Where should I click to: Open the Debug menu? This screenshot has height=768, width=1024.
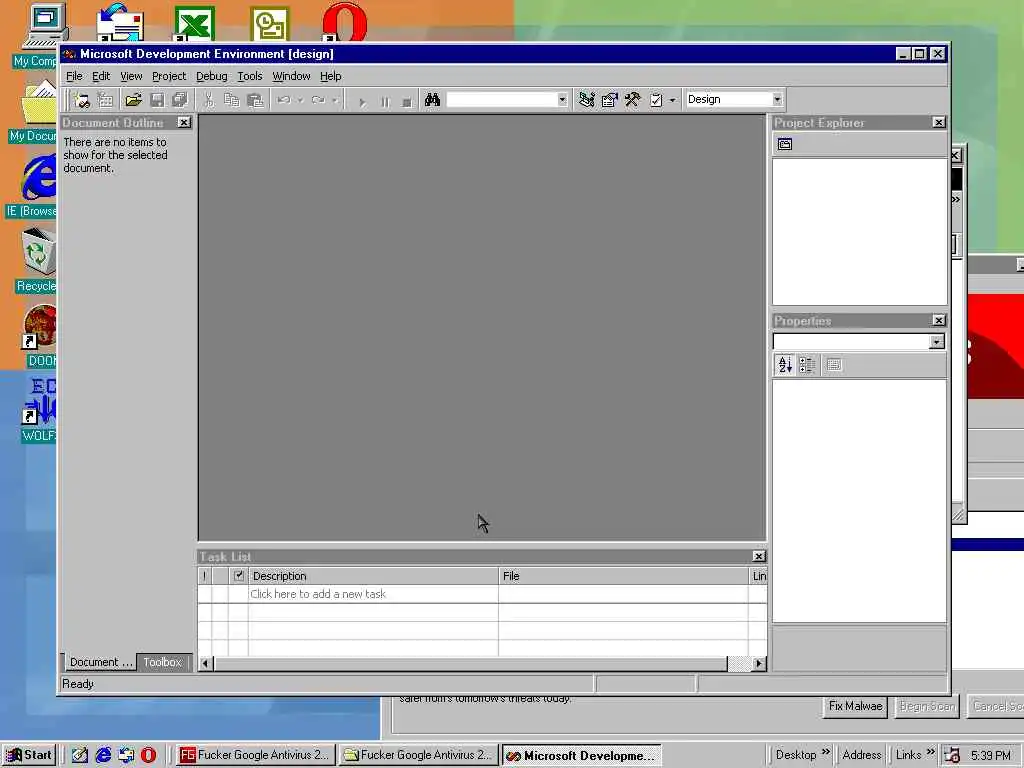(x=212, y=76)
